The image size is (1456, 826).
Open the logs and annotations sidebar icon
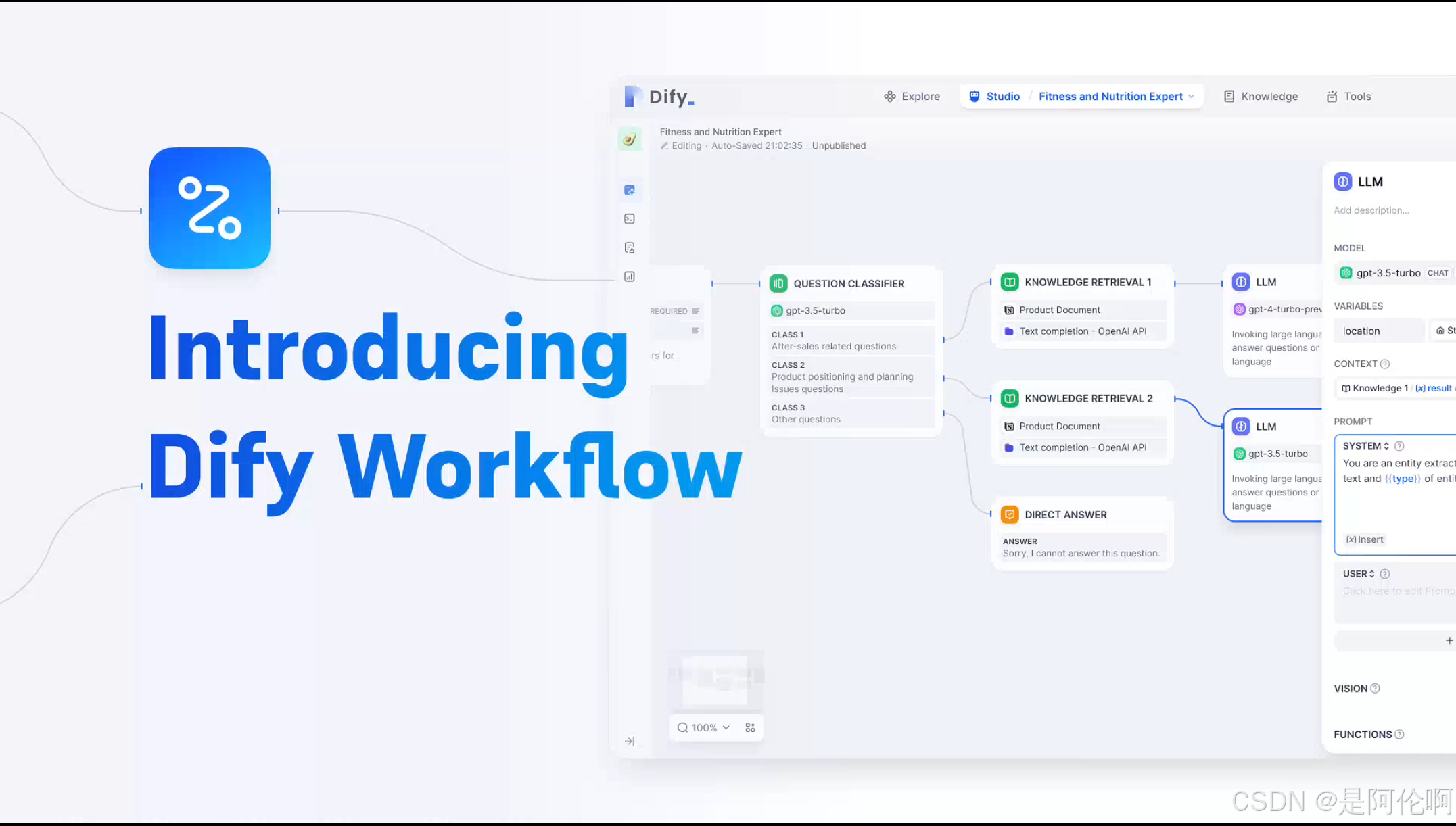pyautogui.click(x=630, y=248)
